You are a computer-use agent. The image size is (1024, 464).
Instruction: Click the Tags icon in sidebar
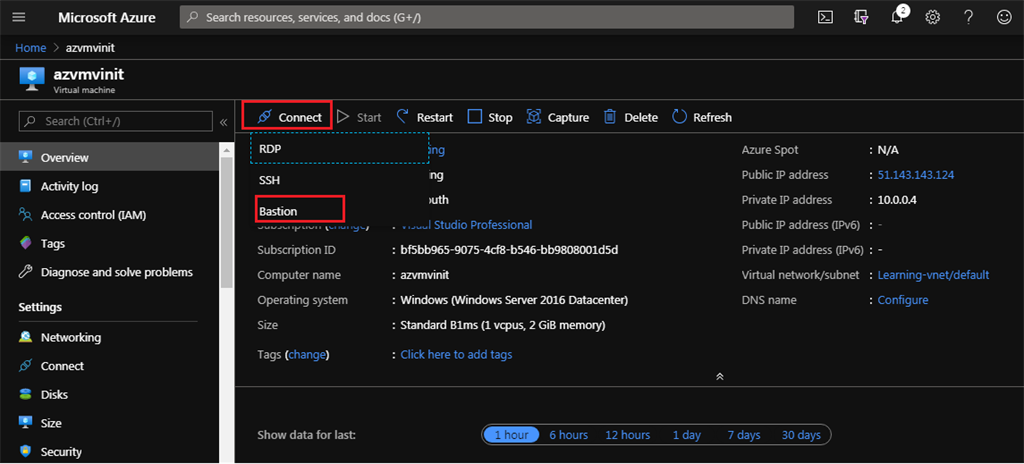coord(25,243)
